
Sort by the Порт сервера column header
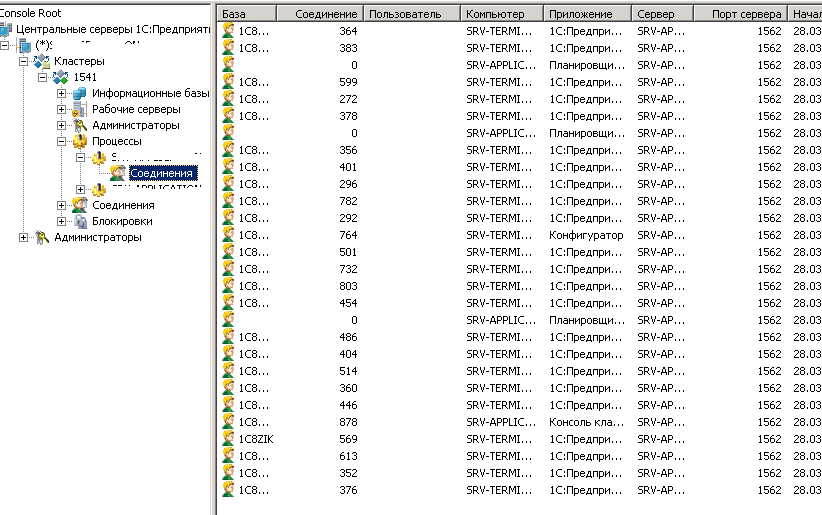click(741, 14)
